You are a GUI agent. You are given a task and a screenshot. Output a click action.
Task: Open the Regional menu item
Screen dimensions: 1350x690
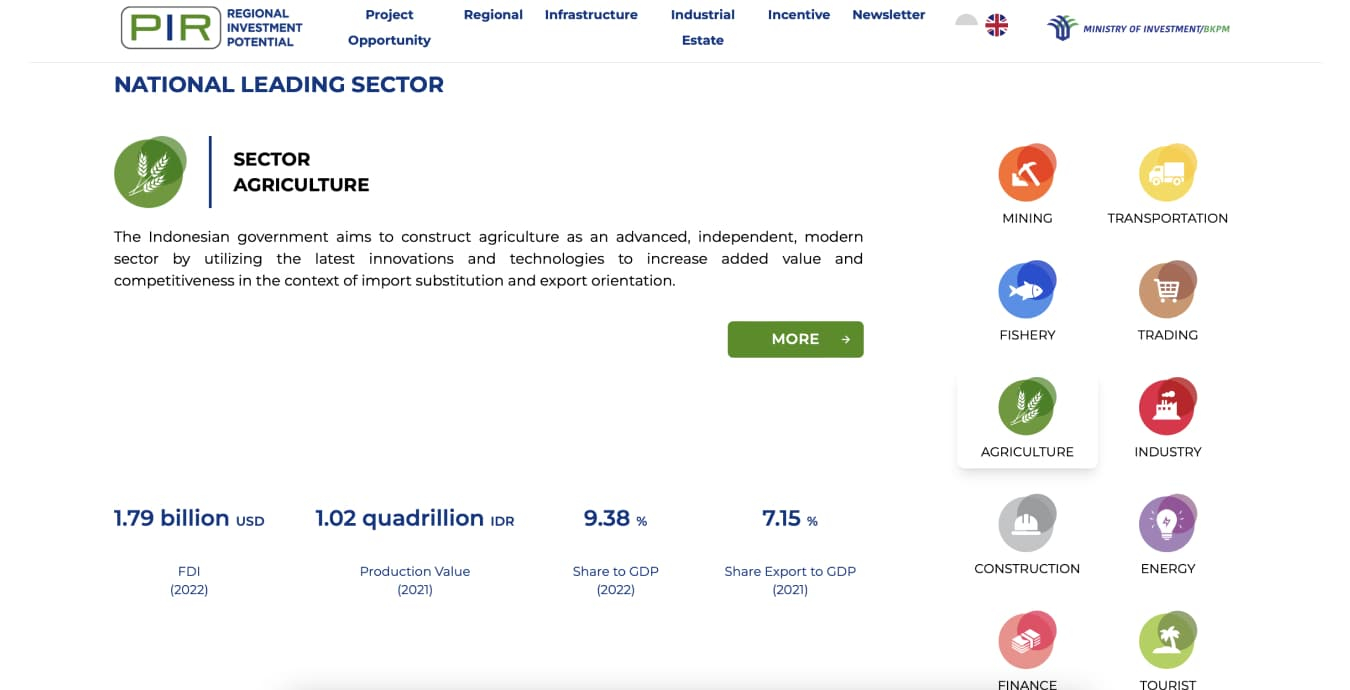point(493,15)
